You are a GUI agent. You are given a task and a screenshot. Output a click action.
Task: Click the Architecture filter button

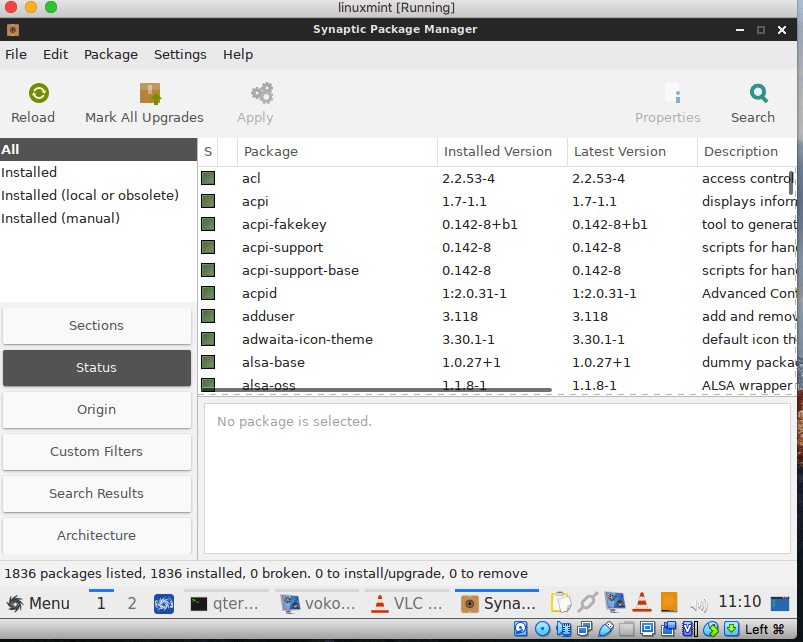pyautogui.click(x=97, y=536)
